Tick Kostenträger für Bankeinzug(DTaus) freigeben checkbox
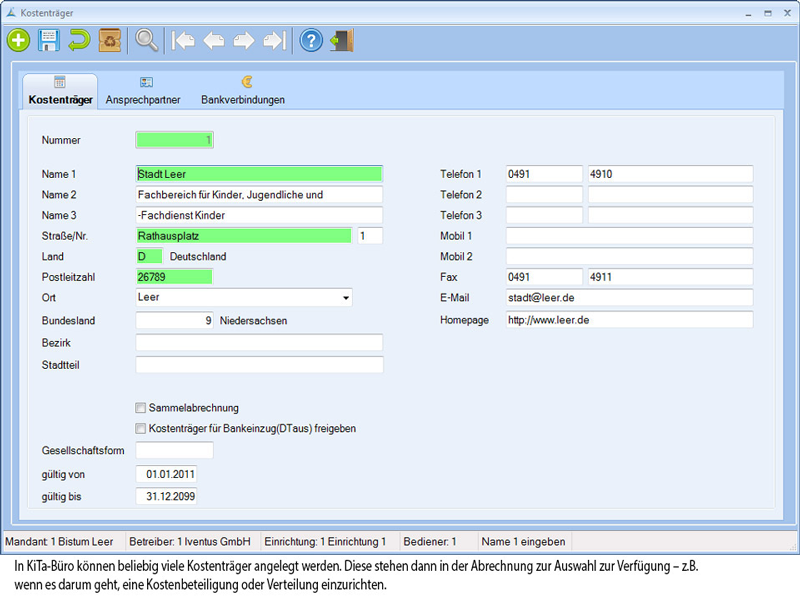The height and width of the screenshot is (600, 800). (141, 428)
